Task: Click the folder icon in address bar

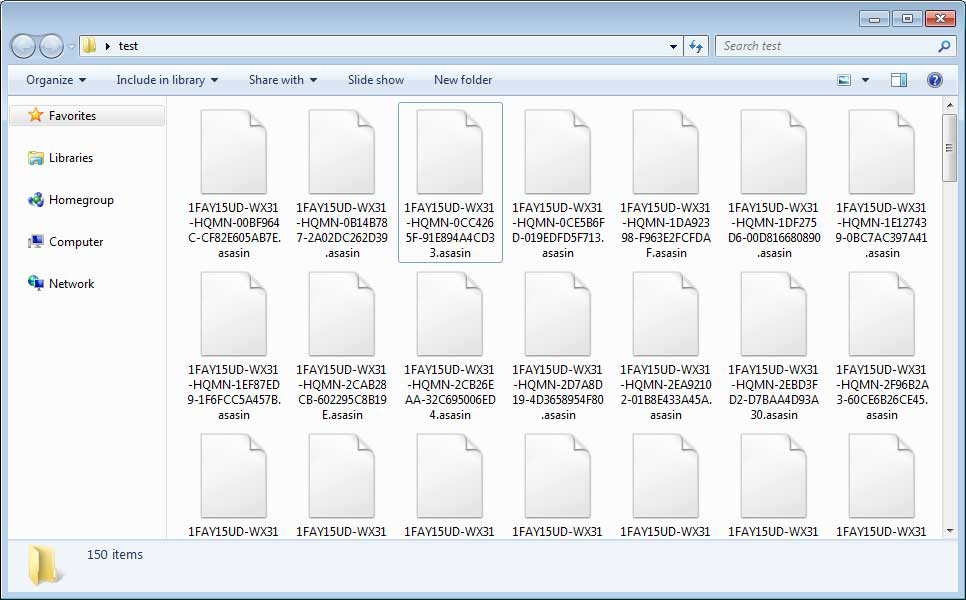Action: click(90, 46)
